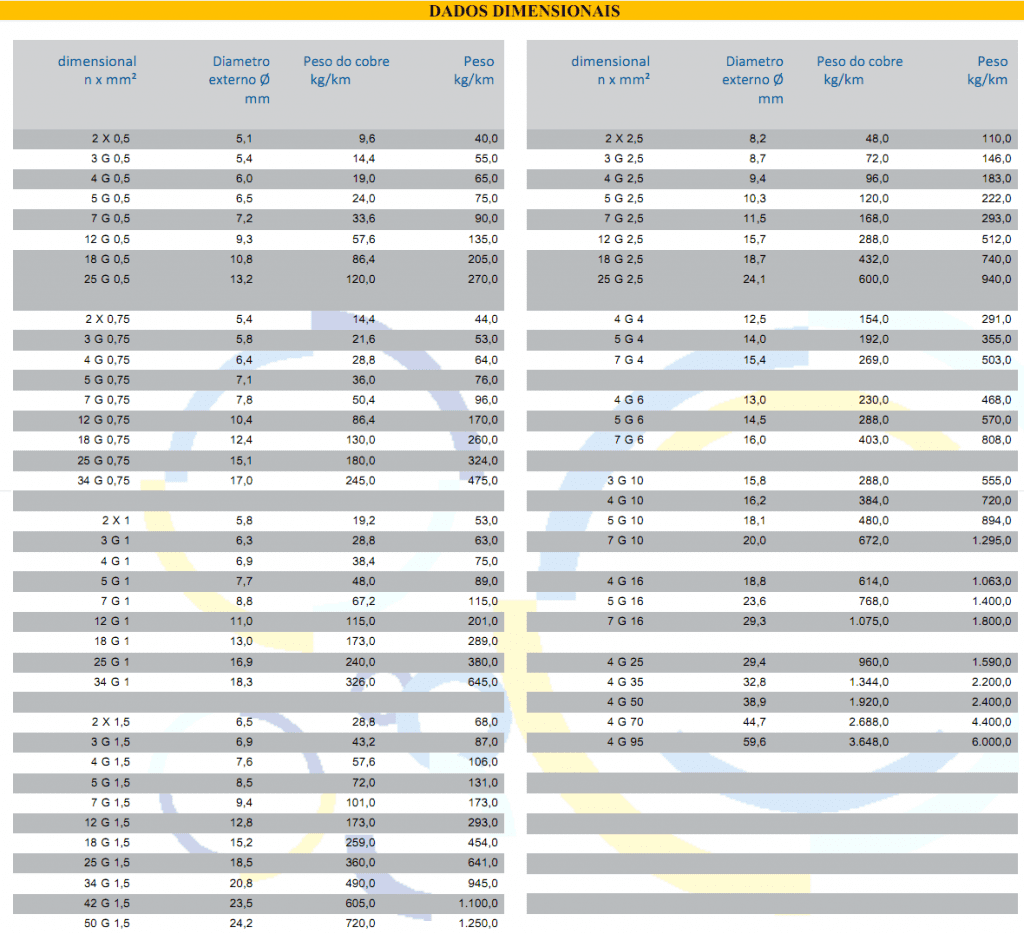This screenshot has width=1024, height=934.
Task: Select the copper weight '1.075,0'
Action: (869, 621)
